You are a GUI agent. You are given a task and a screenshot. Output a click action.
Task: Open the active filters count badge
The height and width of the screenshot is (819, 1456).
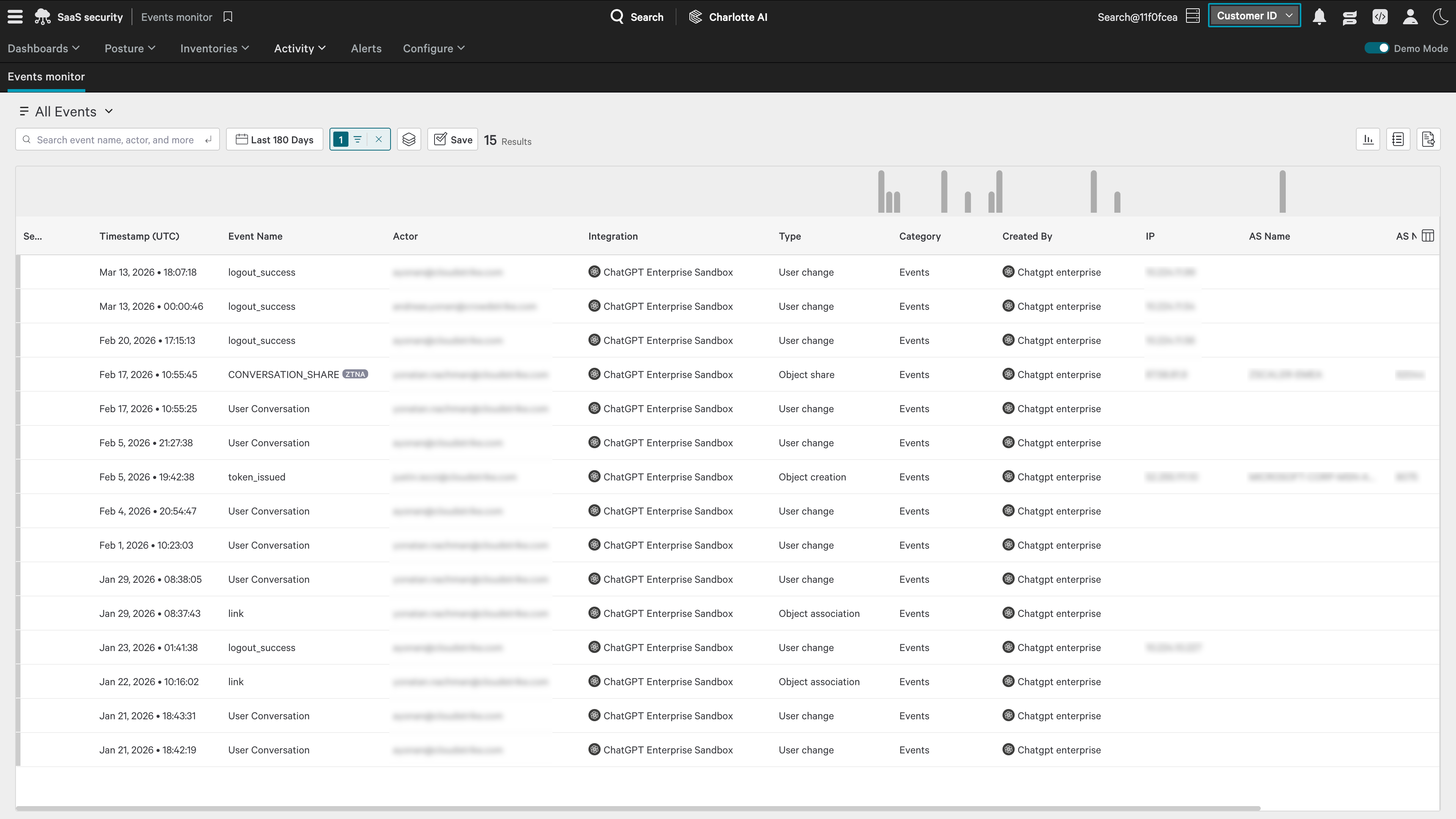pyautogui.click(x=341, y=140)
